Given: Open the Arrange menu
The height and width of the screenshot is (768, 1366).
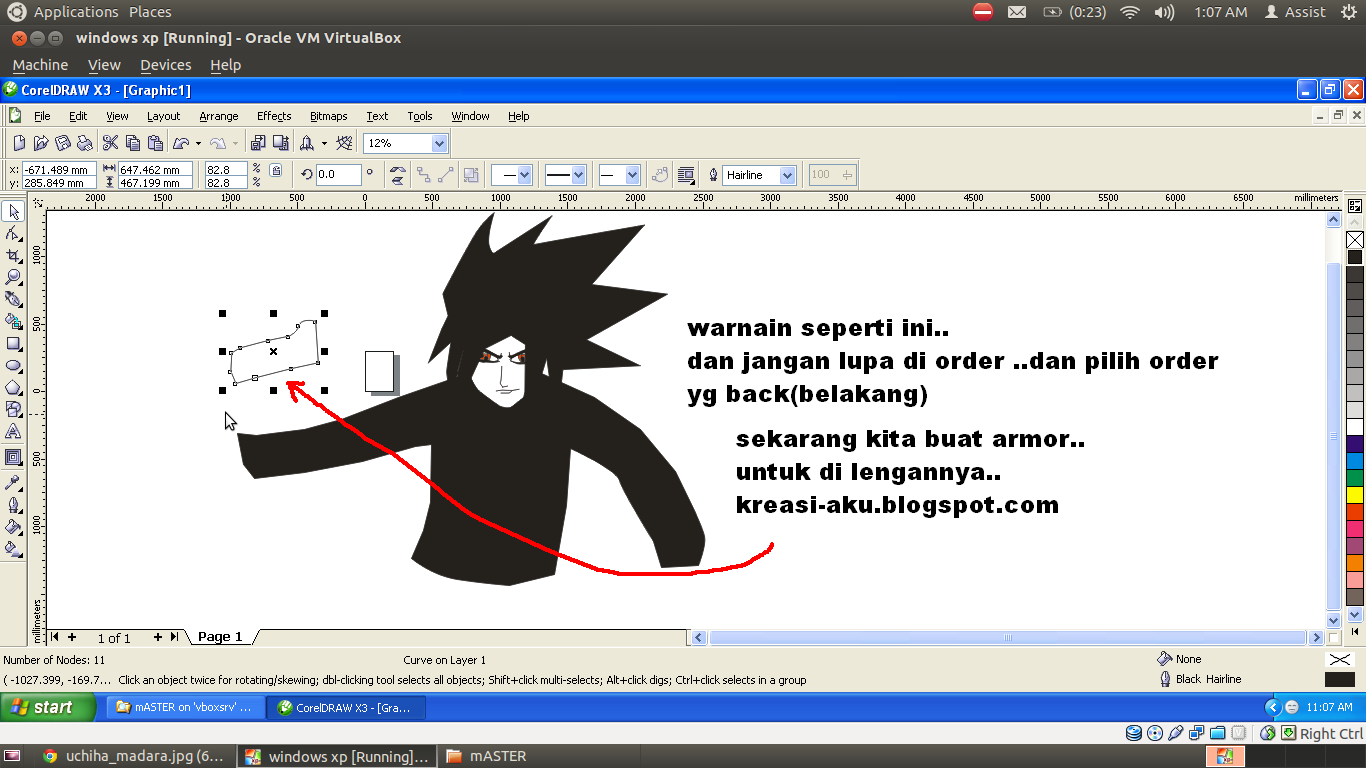Looking at the screenshot, I should [x=219, y=116].
